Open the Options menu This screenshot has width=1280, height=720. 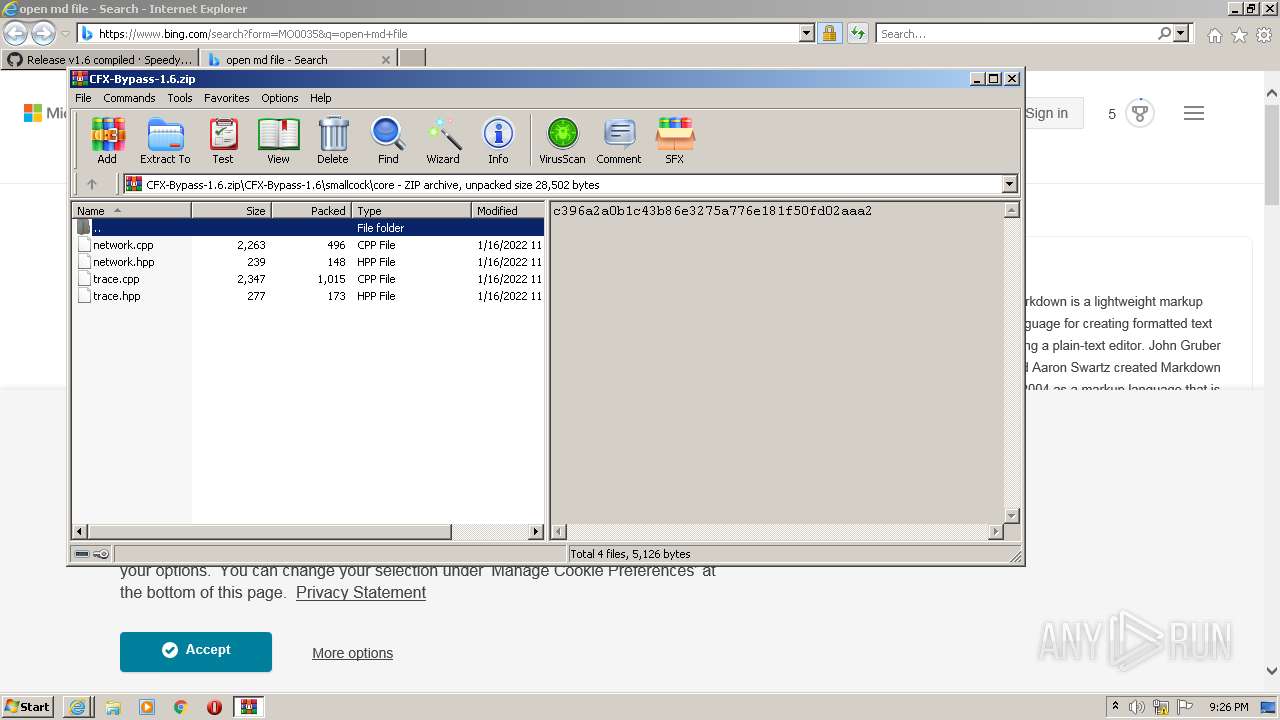click(280, 98)
